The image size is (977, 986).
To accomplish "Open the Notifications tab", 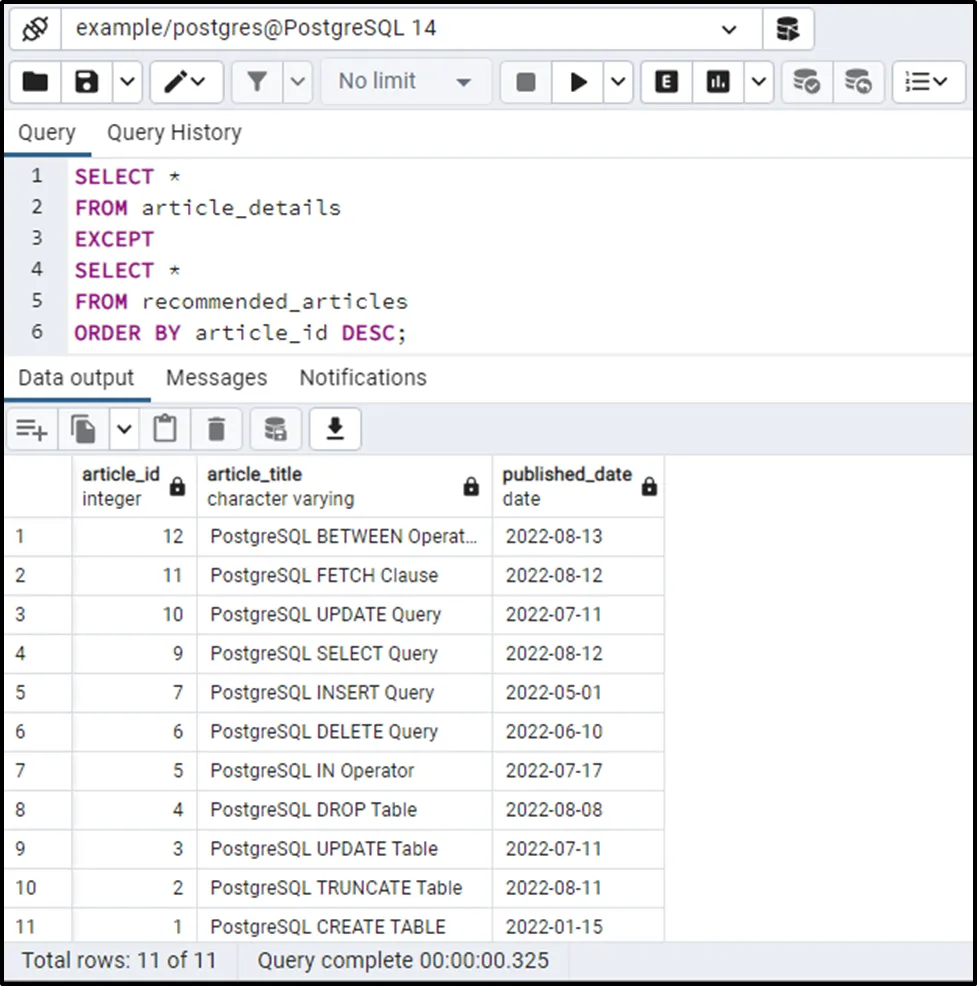I will click(x=363, y=378).
